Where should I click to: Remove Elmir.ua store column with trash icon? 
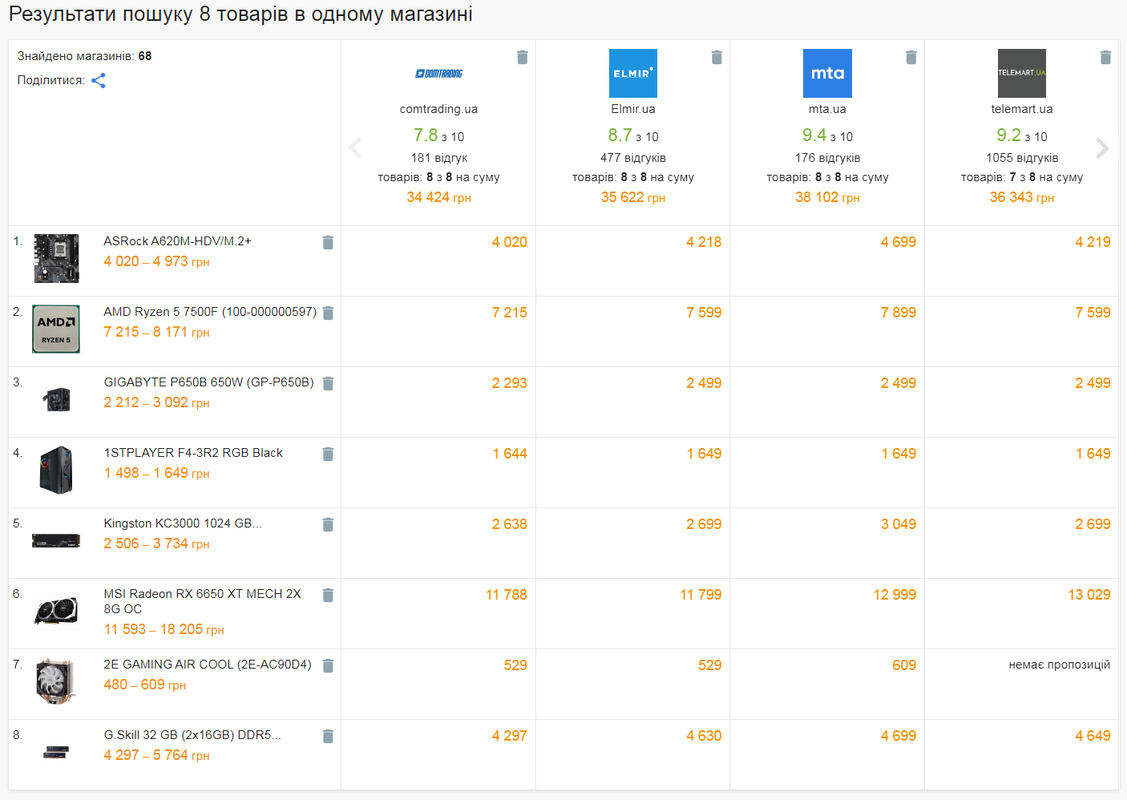(717, 58)
